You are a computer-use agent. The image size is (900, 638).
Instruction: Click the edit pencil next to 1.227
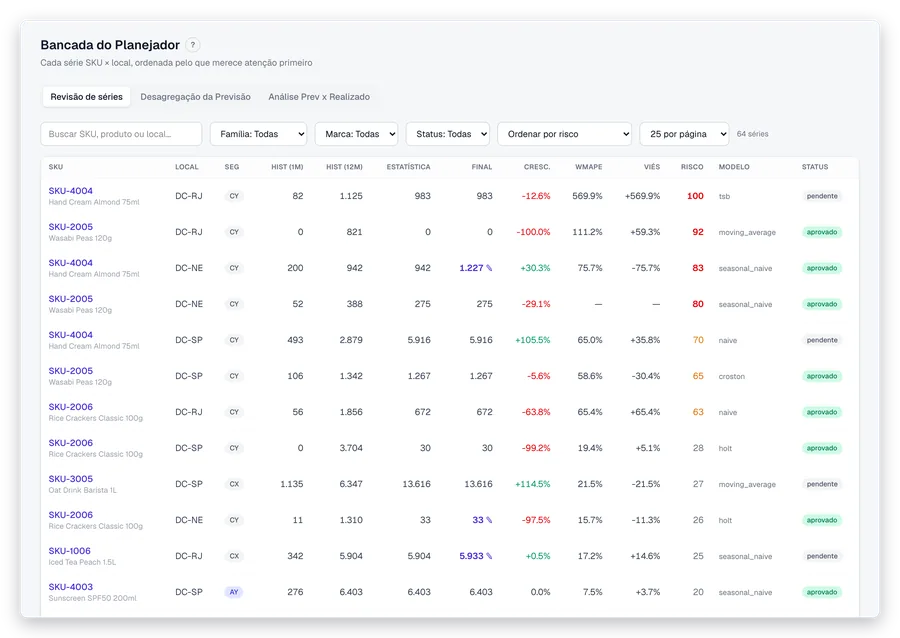click(489, 268)
